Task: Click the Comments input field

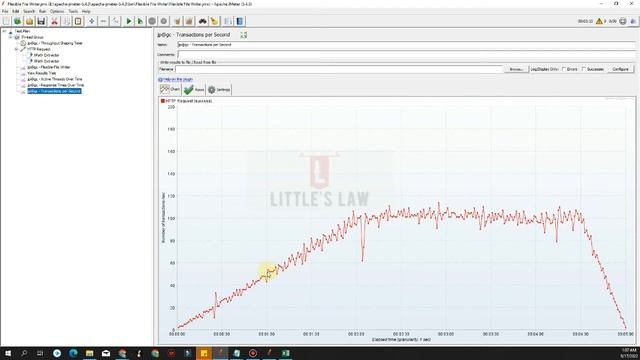Action: (407, 54)
